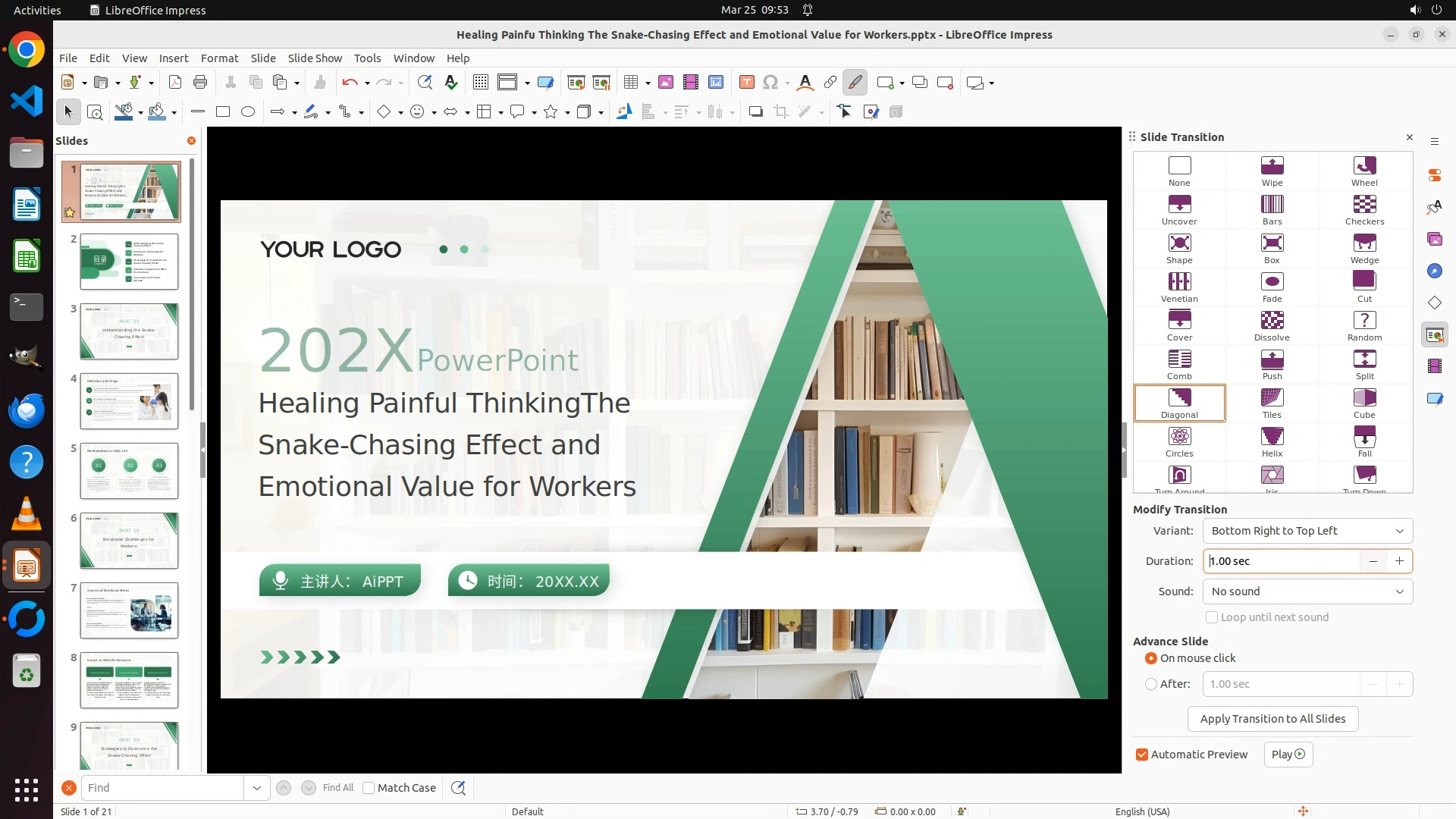Open the Format menu
Viewport: 1456px width, 819px height.
pyautogui.click(x=219, y=58)
